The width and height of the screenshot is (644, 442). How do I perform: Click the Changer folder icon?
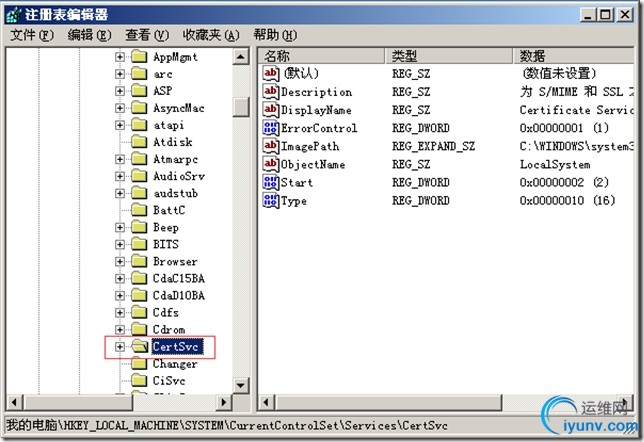[x=139, y=364]
